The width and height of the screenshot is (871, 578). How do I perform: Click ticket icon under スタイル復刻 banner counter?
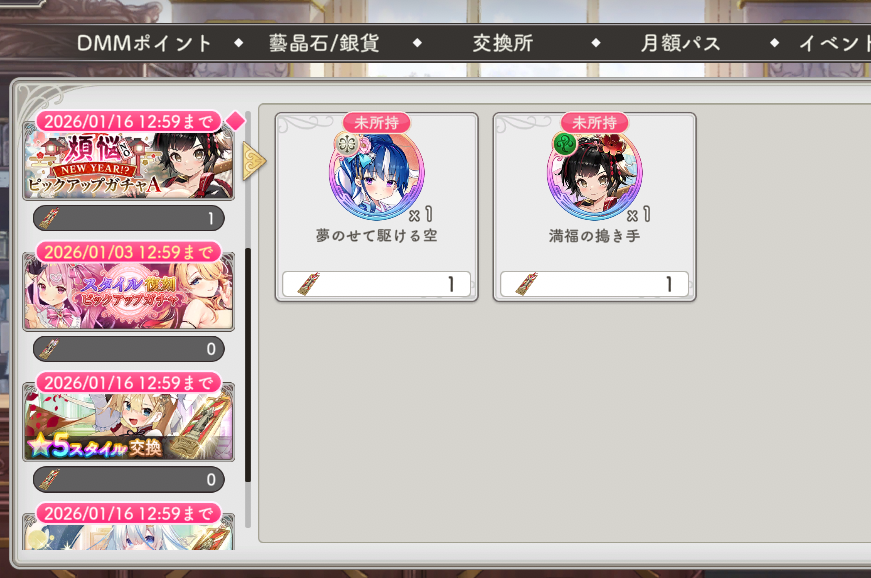(x=49, y=349)
